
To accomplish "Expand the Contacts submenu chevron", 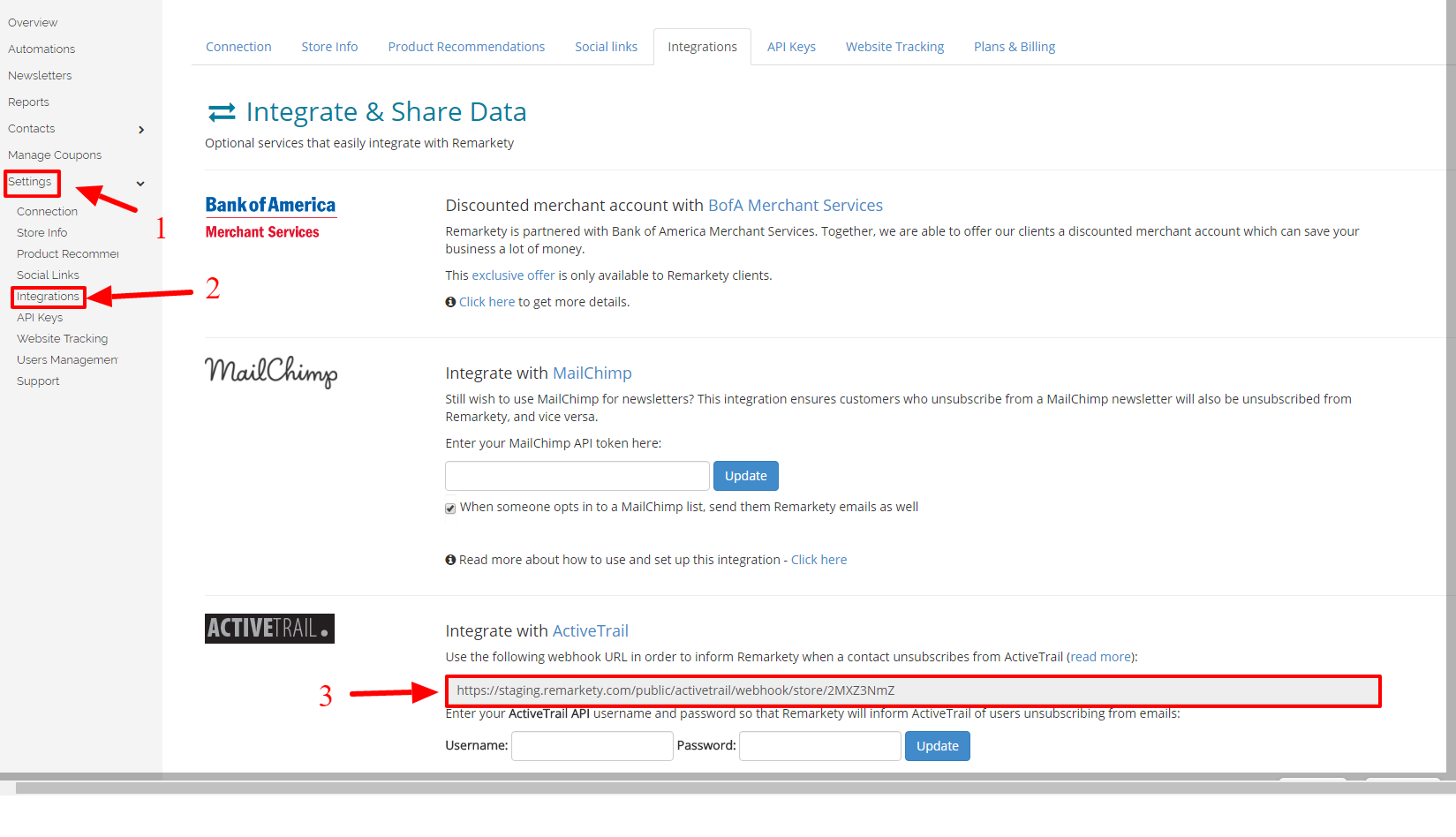I will [x=141, y=130].
